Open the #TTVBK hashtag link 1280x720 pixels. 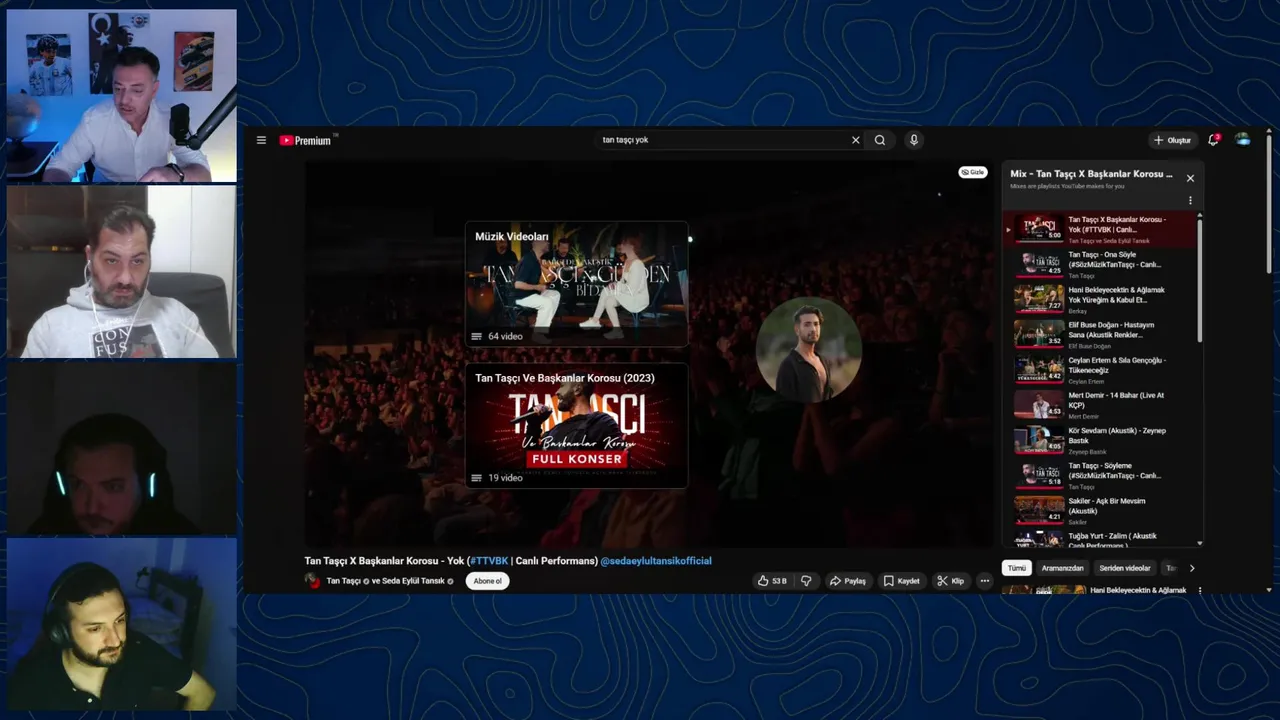[489, 561]
